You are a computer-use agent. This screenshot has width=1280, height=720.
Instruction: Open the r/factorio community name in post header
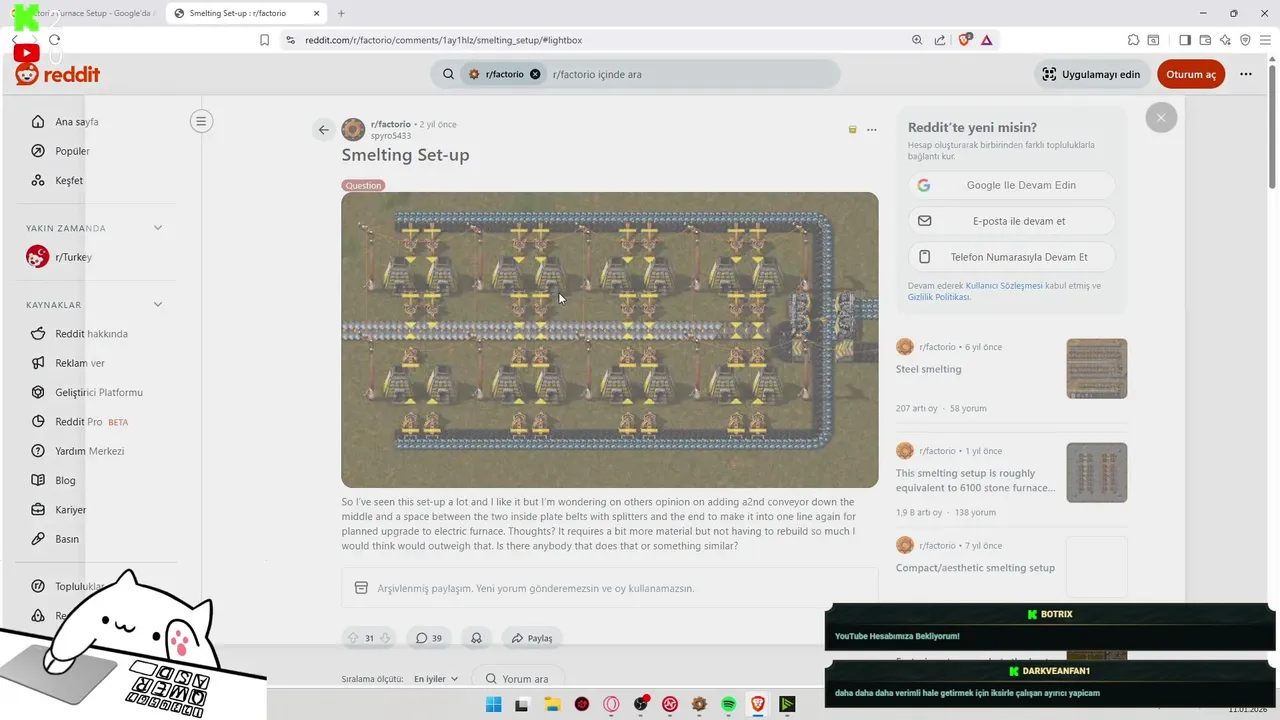click(x=391, y=124)
